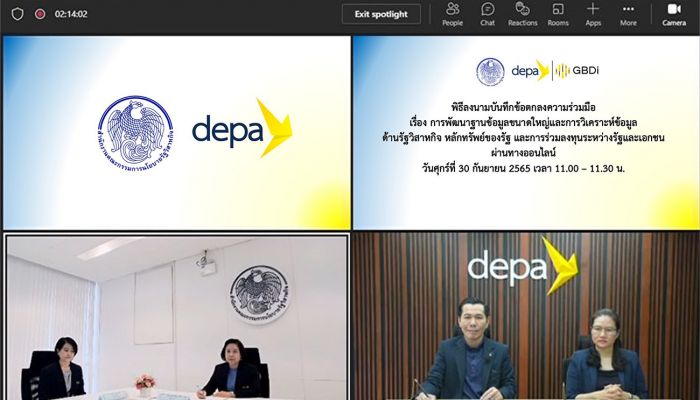The width and height of the screenshot is (700, 400).
Task: Open the Apps menu
Action: (593, 14)
